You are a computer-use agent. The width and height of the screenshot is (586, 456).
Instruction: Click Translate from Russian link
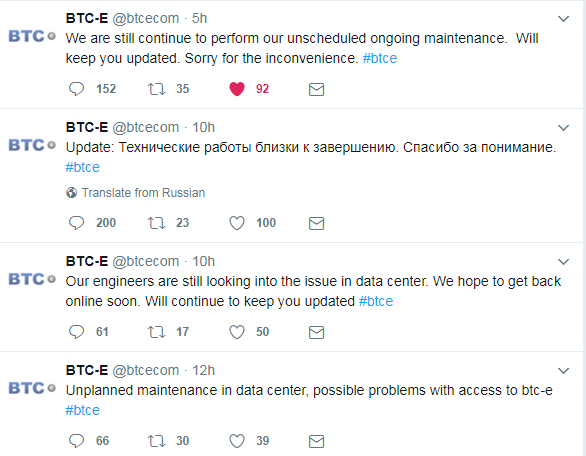[x=143, y=193]
